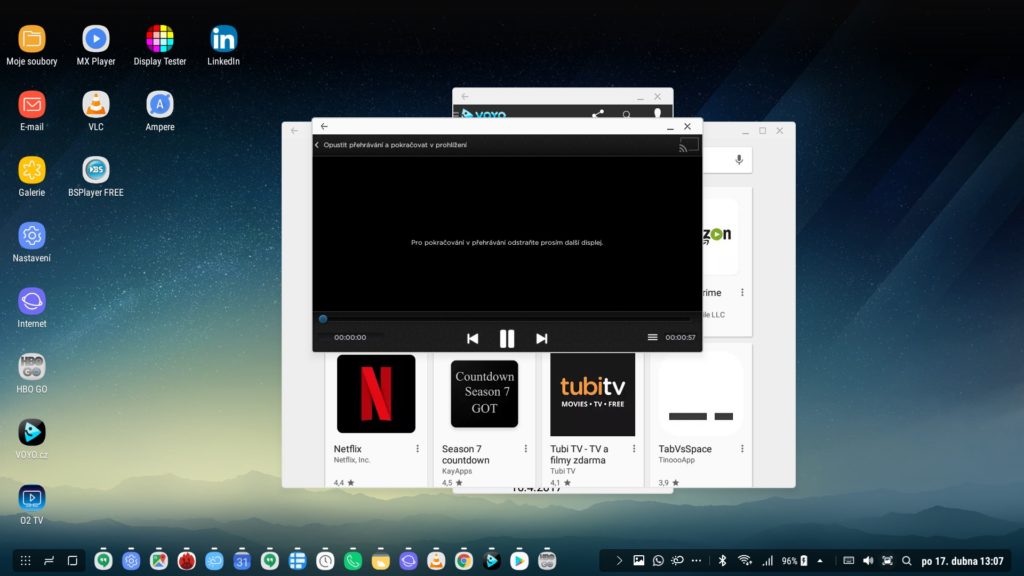Click the video seek bar handle

pyautogui.click(x=323, y=319)
